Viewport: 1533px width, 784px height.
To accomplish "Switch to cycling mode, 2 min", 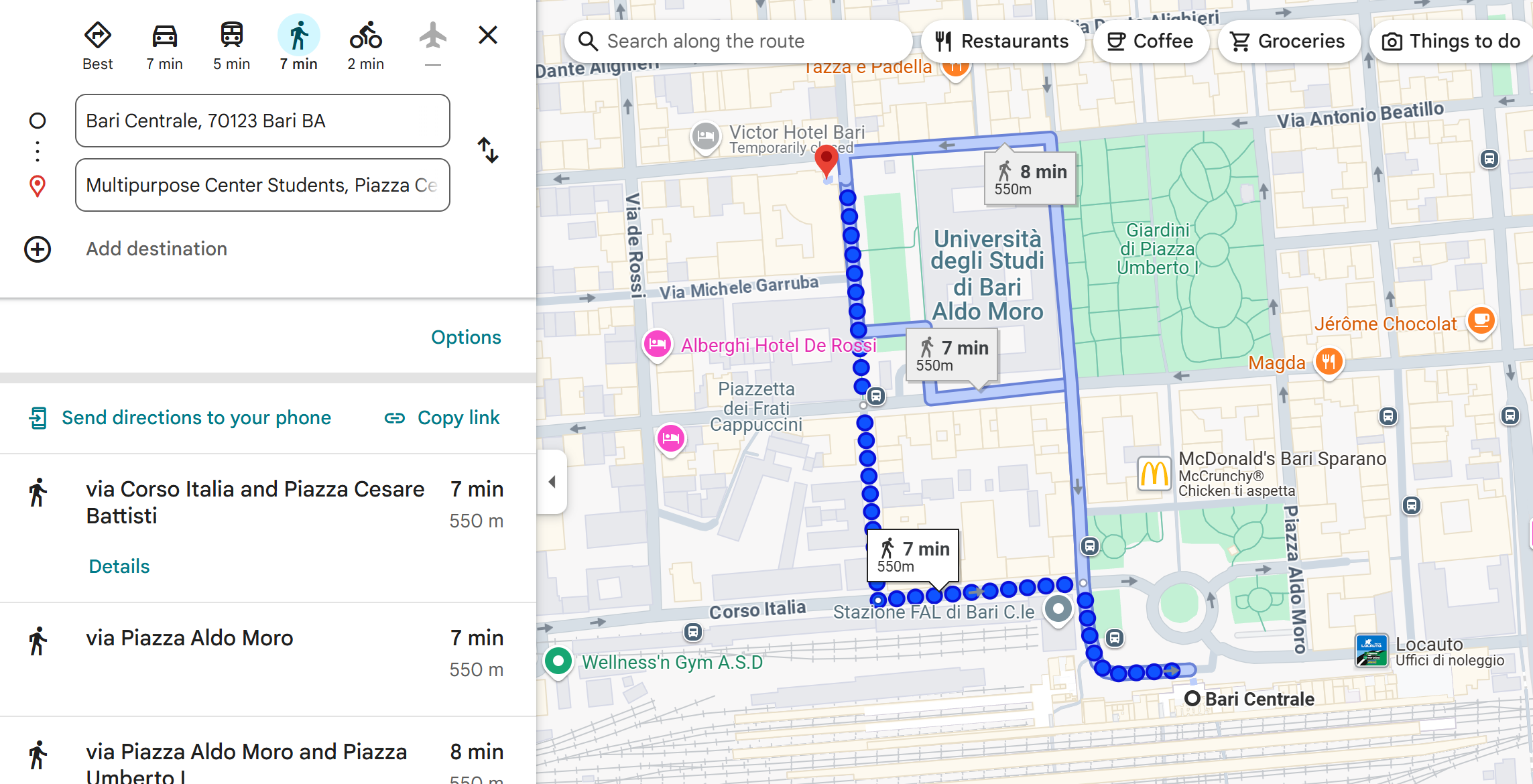I will click(x=366, y=46).
